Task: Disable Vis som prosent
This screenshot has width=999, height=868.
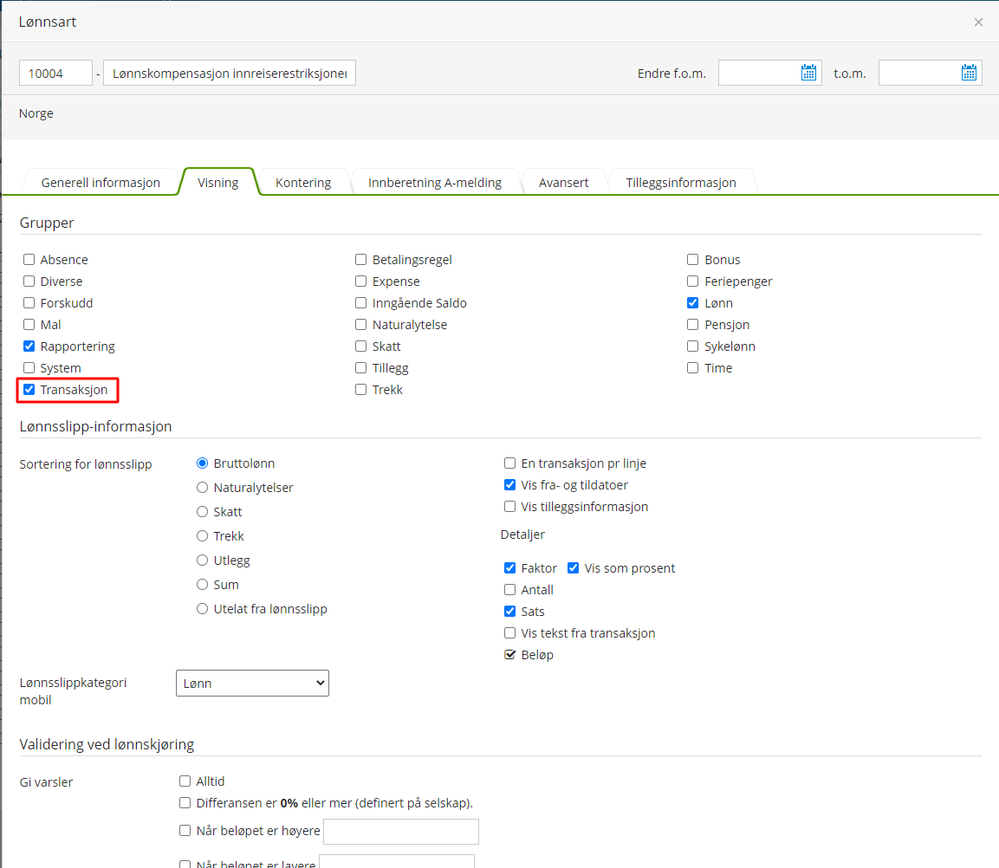Action: click(573, 568)
